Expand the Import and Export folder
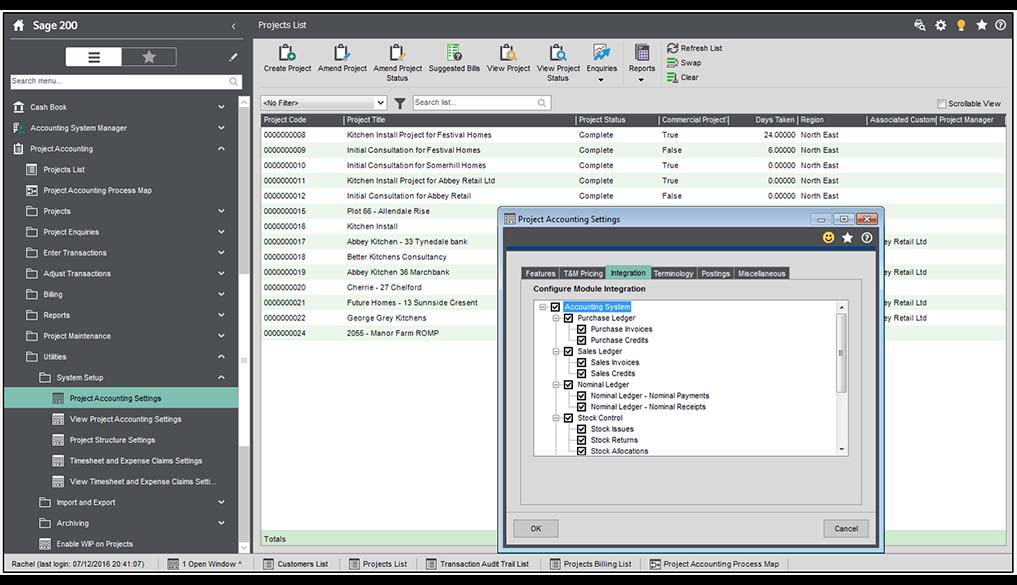 pyautogui.click(x=221, y=502)
